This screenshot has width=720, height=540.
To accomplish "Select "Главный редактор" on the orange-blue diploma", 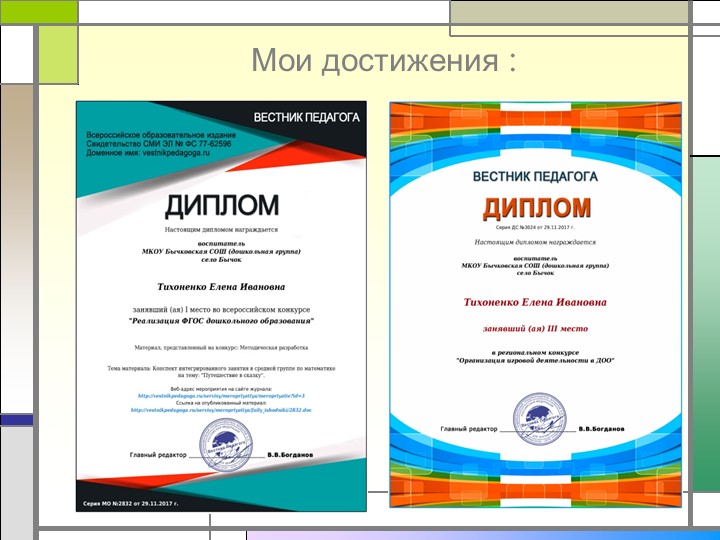I will tap(469, 429).
